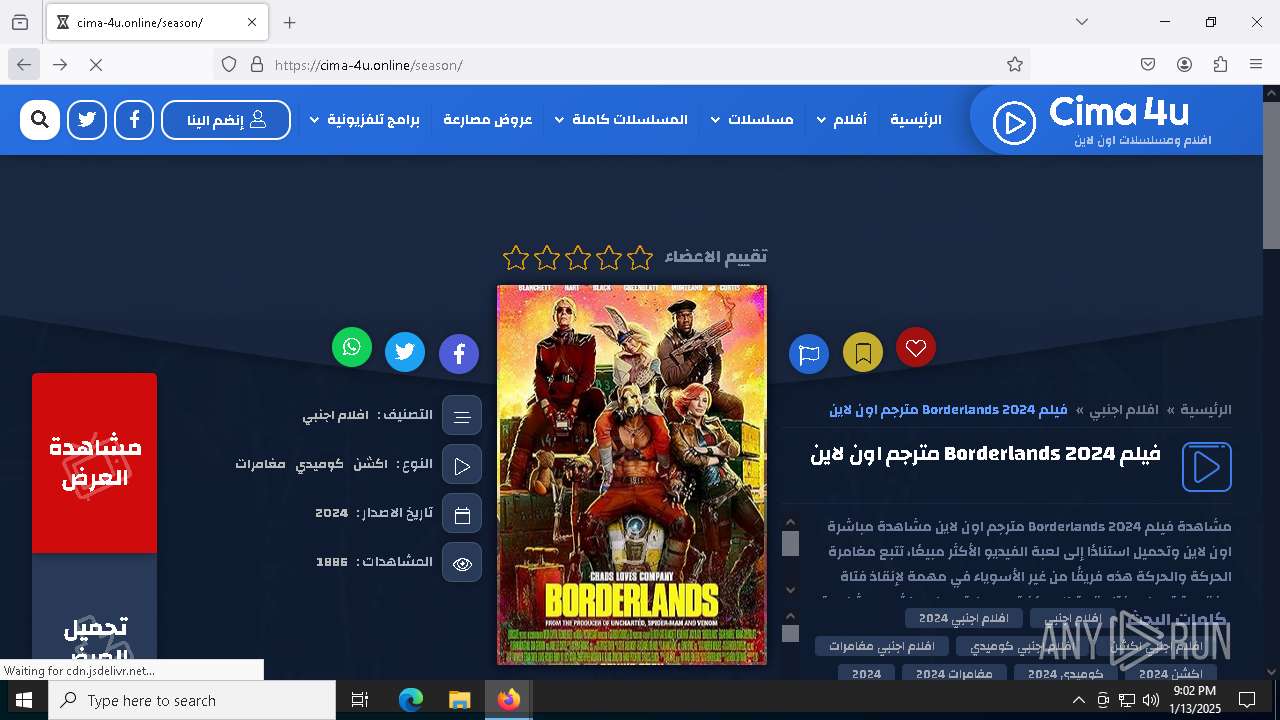Viewport: 1280px width, 720px height.
Task: Click the تحميل العرض download button
Action: 95,615
